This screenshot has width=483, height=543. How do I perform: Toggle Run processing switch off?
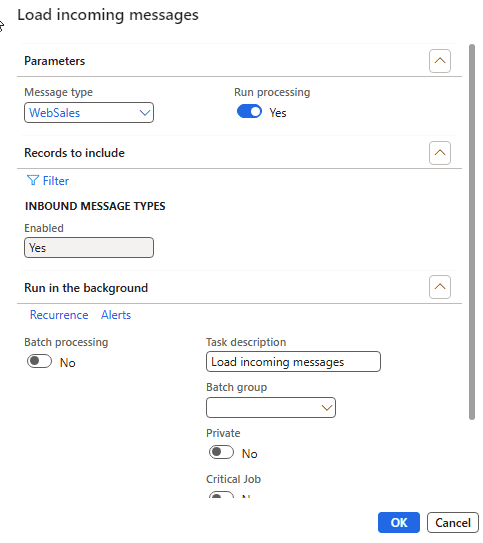(249, 112)
